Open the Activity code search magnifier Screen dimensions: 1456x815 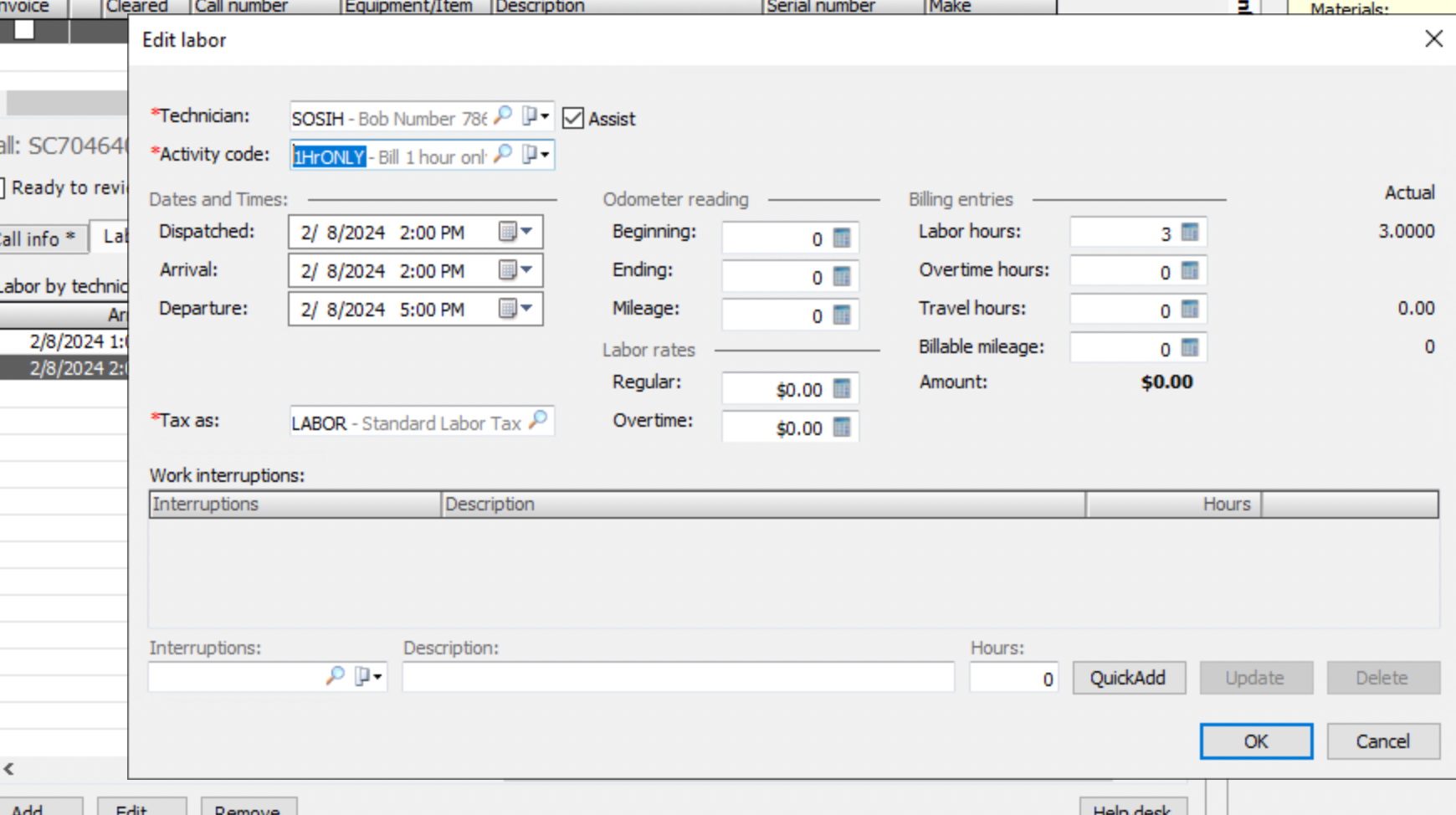point(502,154)
